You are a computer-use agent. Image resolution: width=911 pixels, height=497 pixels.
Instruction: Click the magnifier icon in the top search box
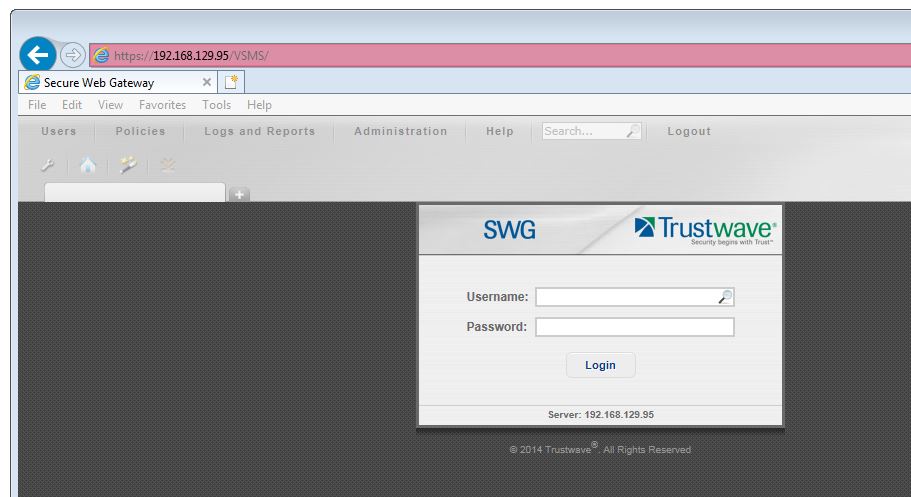632,131
